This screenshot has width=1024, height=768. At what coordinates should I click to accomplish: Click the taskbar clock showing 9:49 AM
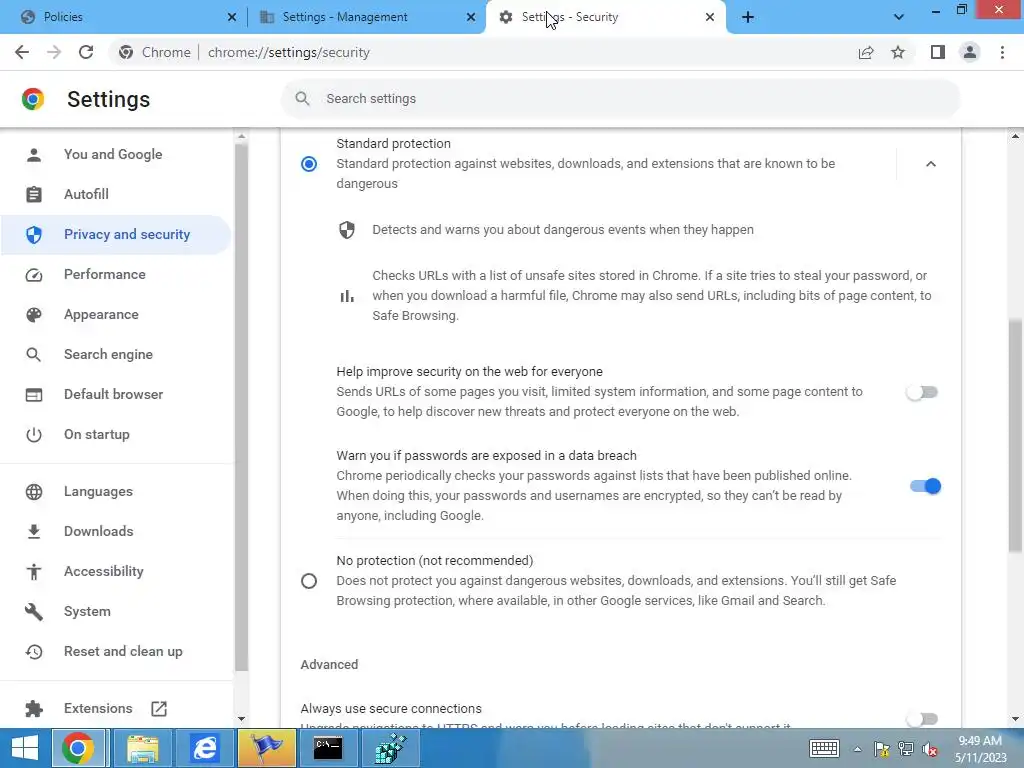pos(980,748)
